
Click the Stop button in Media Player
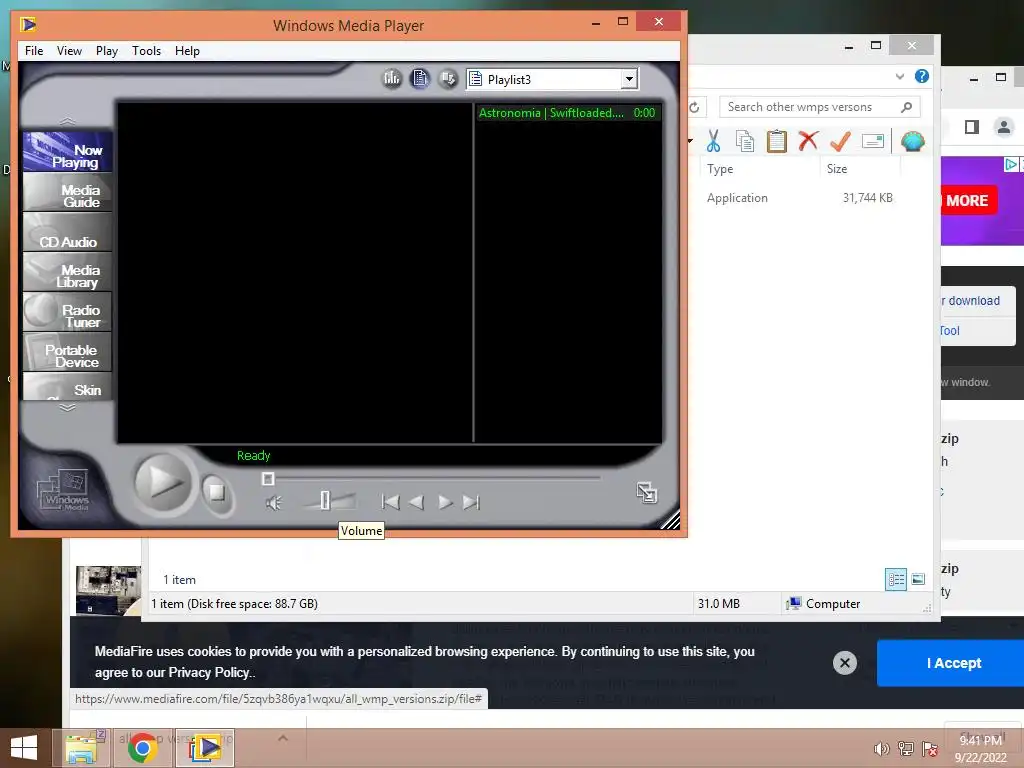point(216,491)
